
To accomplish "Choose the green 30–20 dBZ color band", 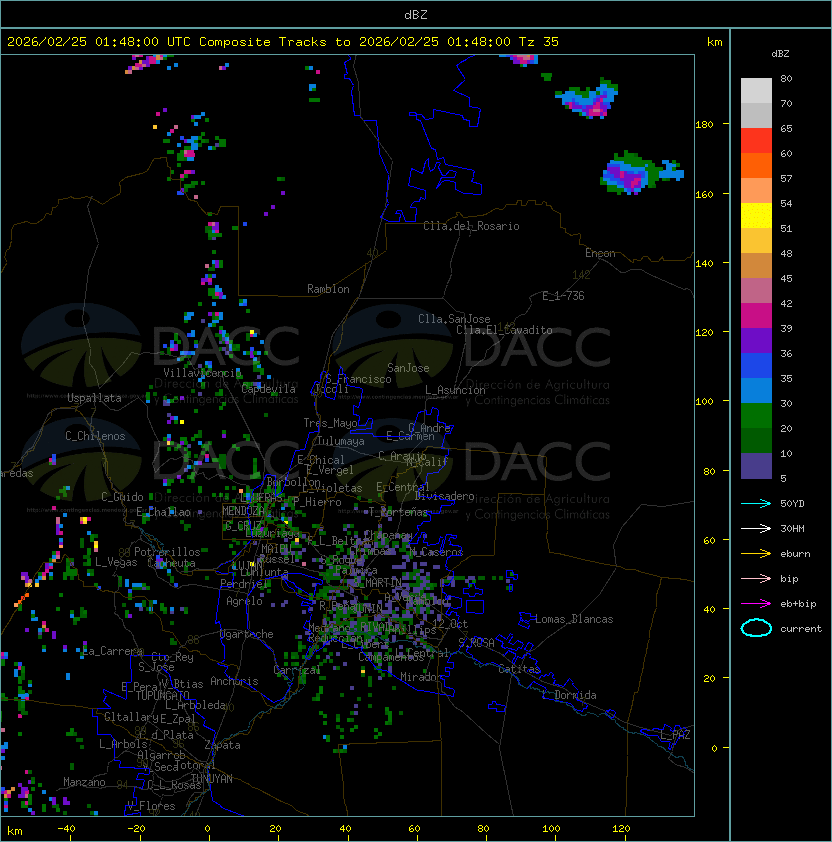I will click(x=756, y=416).
